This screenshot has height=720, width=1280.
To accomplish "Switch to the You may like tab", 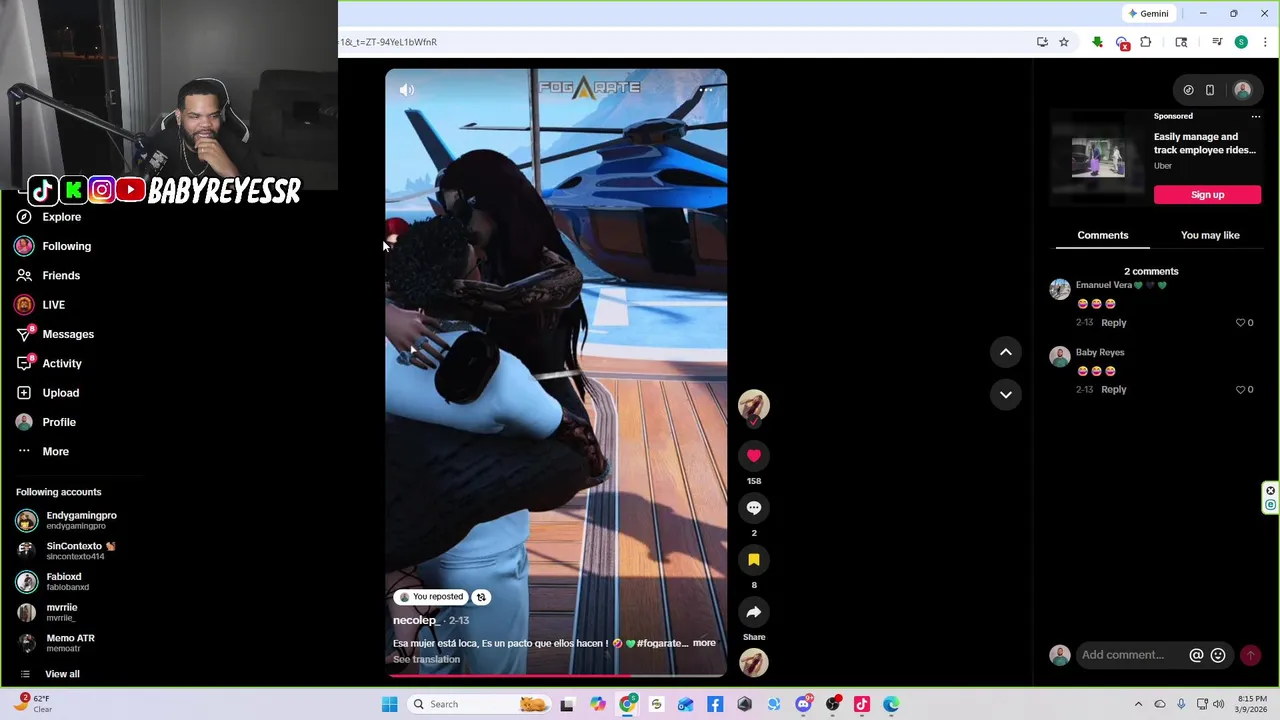I will pyautogui.click(x=1210, y=235).
